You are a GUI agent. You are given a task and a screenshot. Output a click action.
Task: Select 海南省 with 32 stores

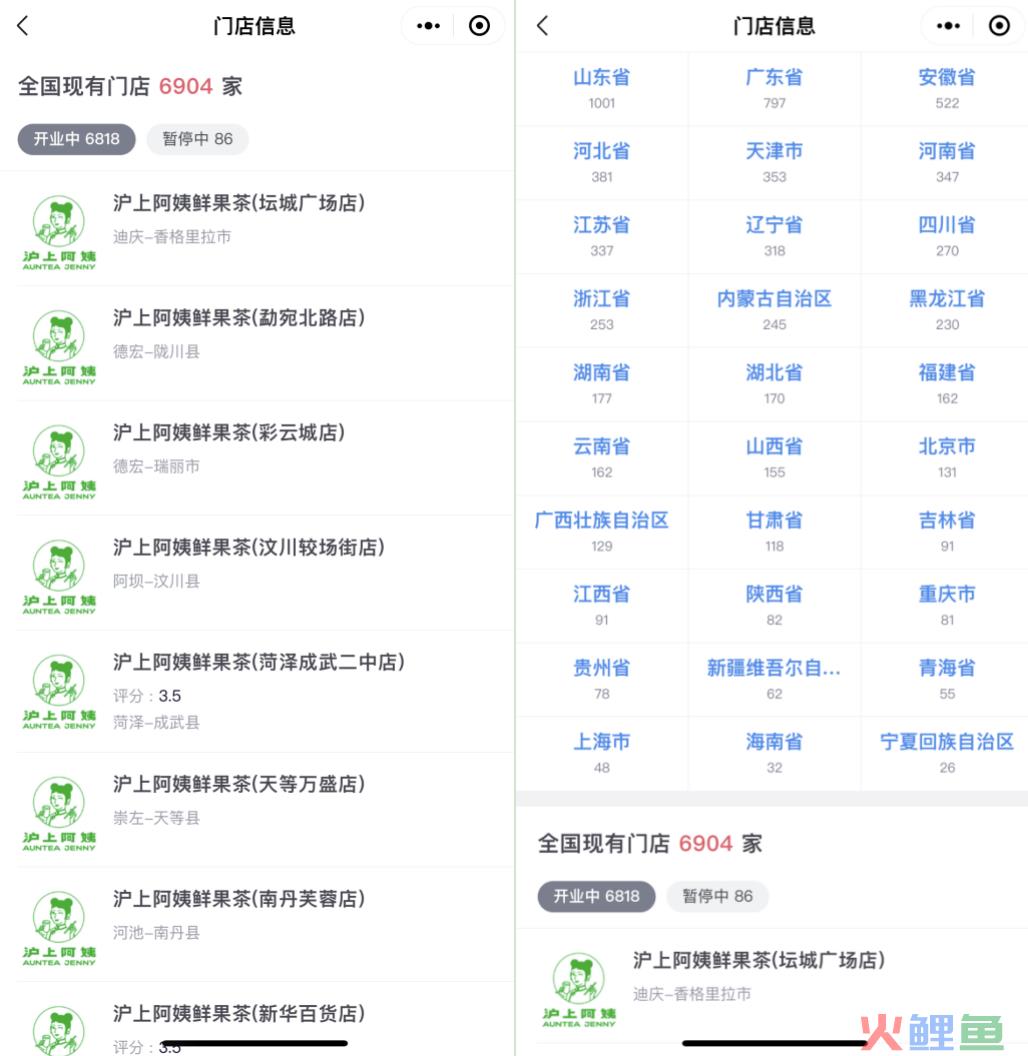pyautogui.click(x=775, y=754)
